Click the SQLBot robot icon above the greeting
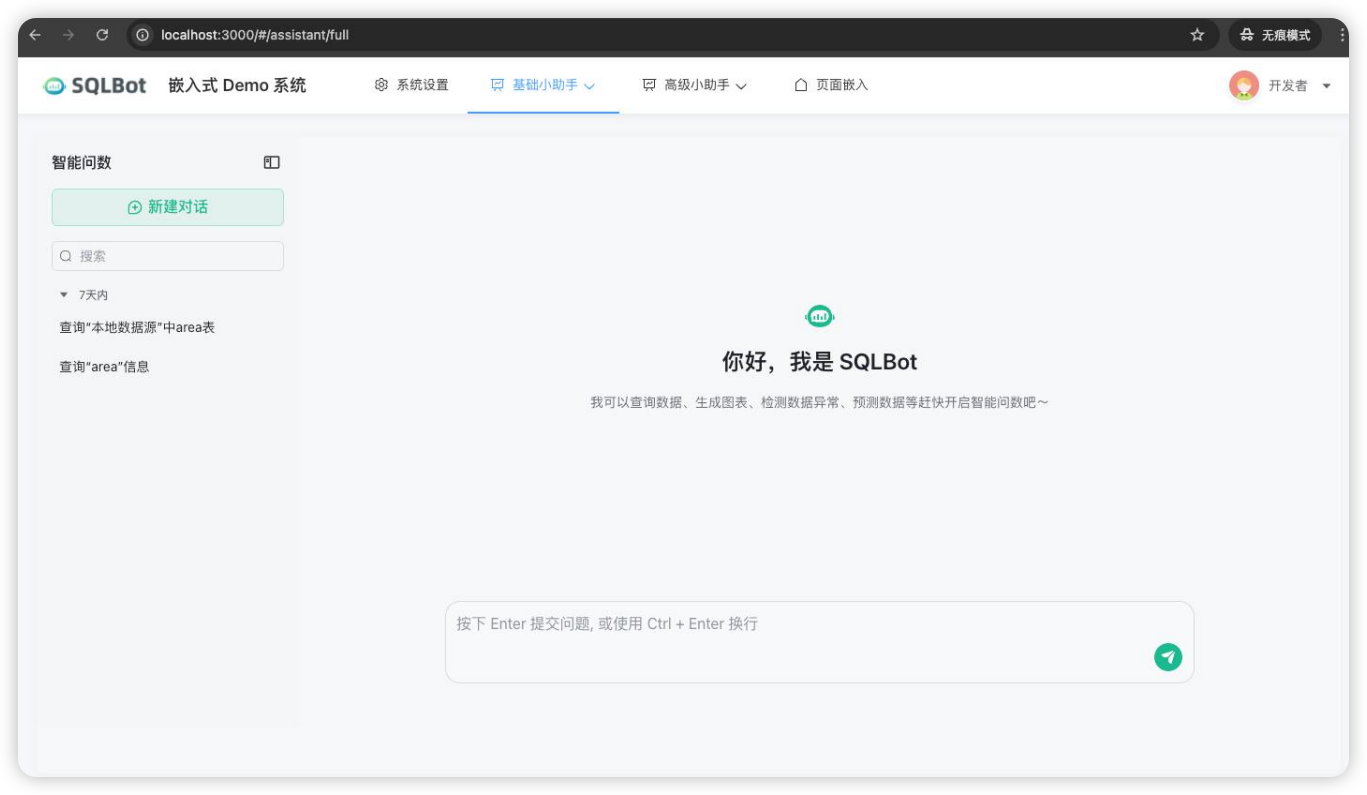This screenshot has width=1367, height=795. pos(820,316)
